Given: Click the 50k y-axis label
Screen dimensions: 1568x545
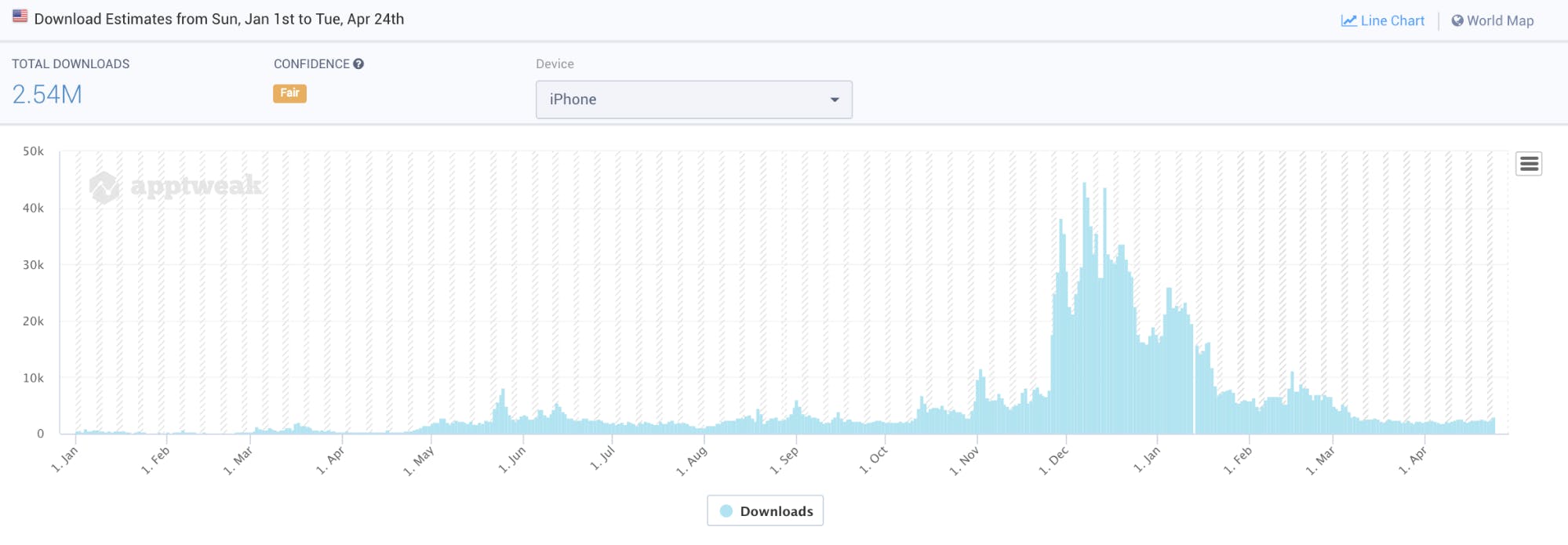Looking at the screenshot, I should pos(33,151).
